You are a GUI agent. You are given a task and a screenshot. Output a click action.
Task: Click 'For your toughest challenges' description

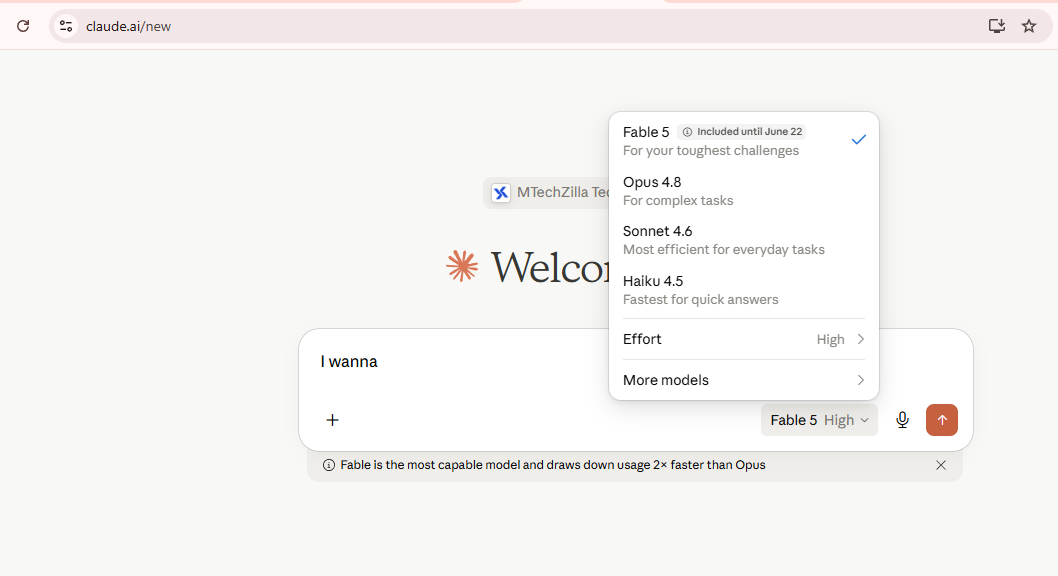(711, 150)
